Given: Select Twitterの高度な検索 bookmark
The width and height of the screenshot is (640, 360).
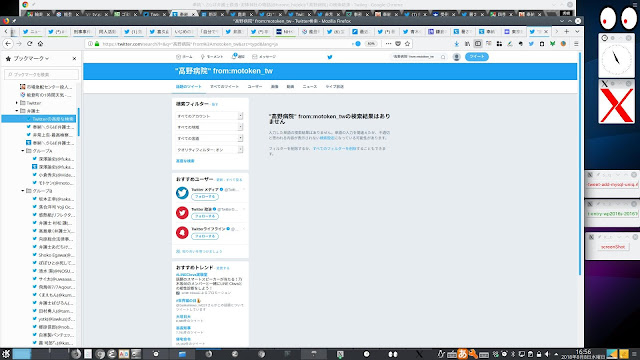Looking at the screenshot, I should [39, 119].
